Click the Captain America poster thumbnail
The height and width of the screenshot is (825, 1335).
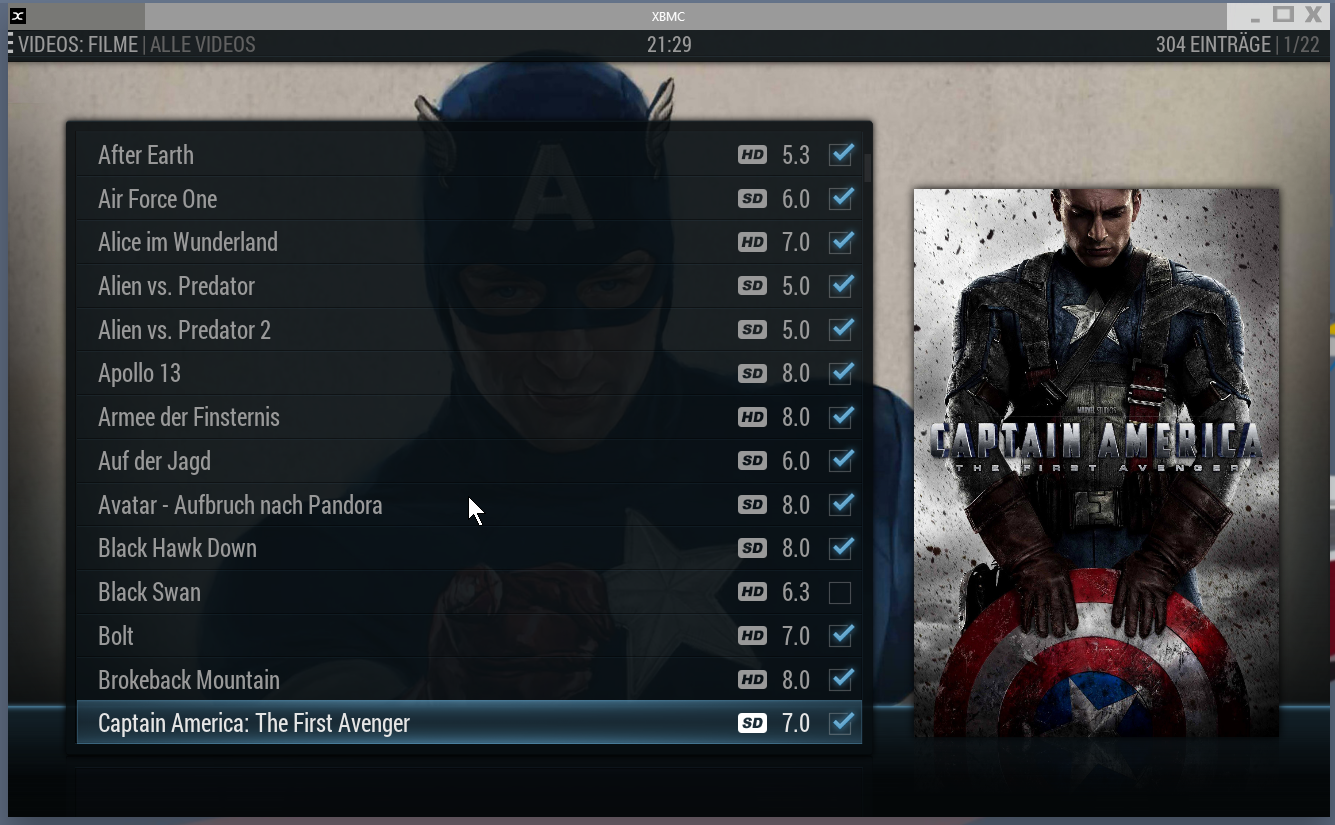(1096, 463)
